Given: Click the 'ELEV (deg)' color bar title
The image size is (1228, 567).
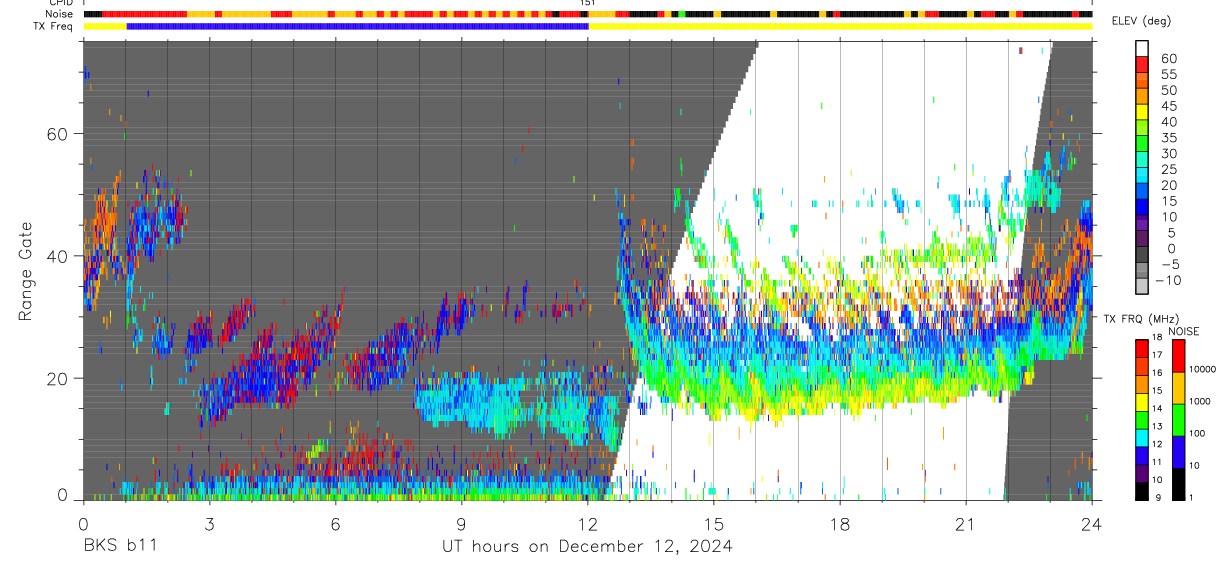Looking at the screenshot, I should coord(1143,21).
